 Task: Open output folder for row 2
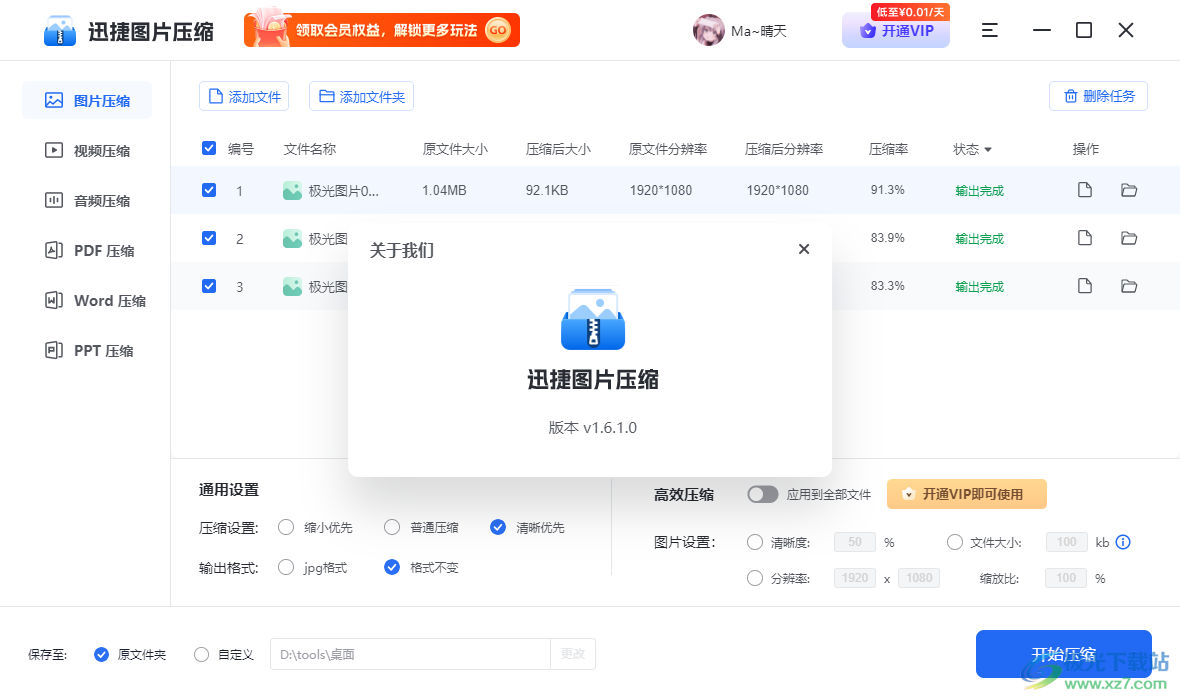(x=1129, y=238)
